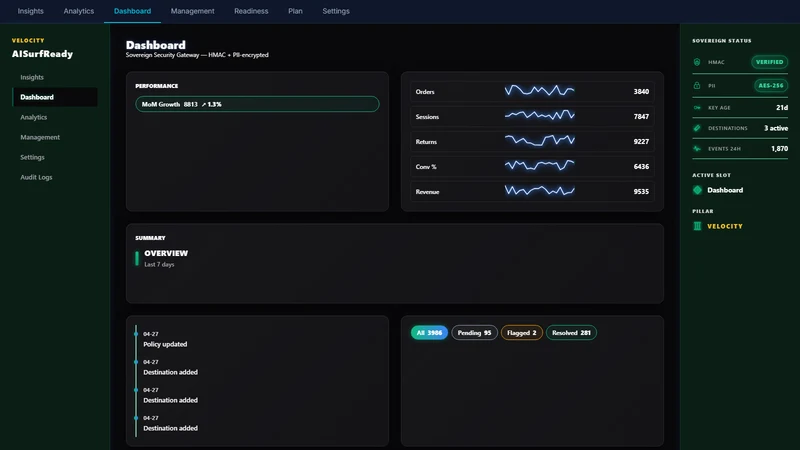Click the Orders sparkline chart
Viewport: 800px width, 450px height.
[539, 91]
